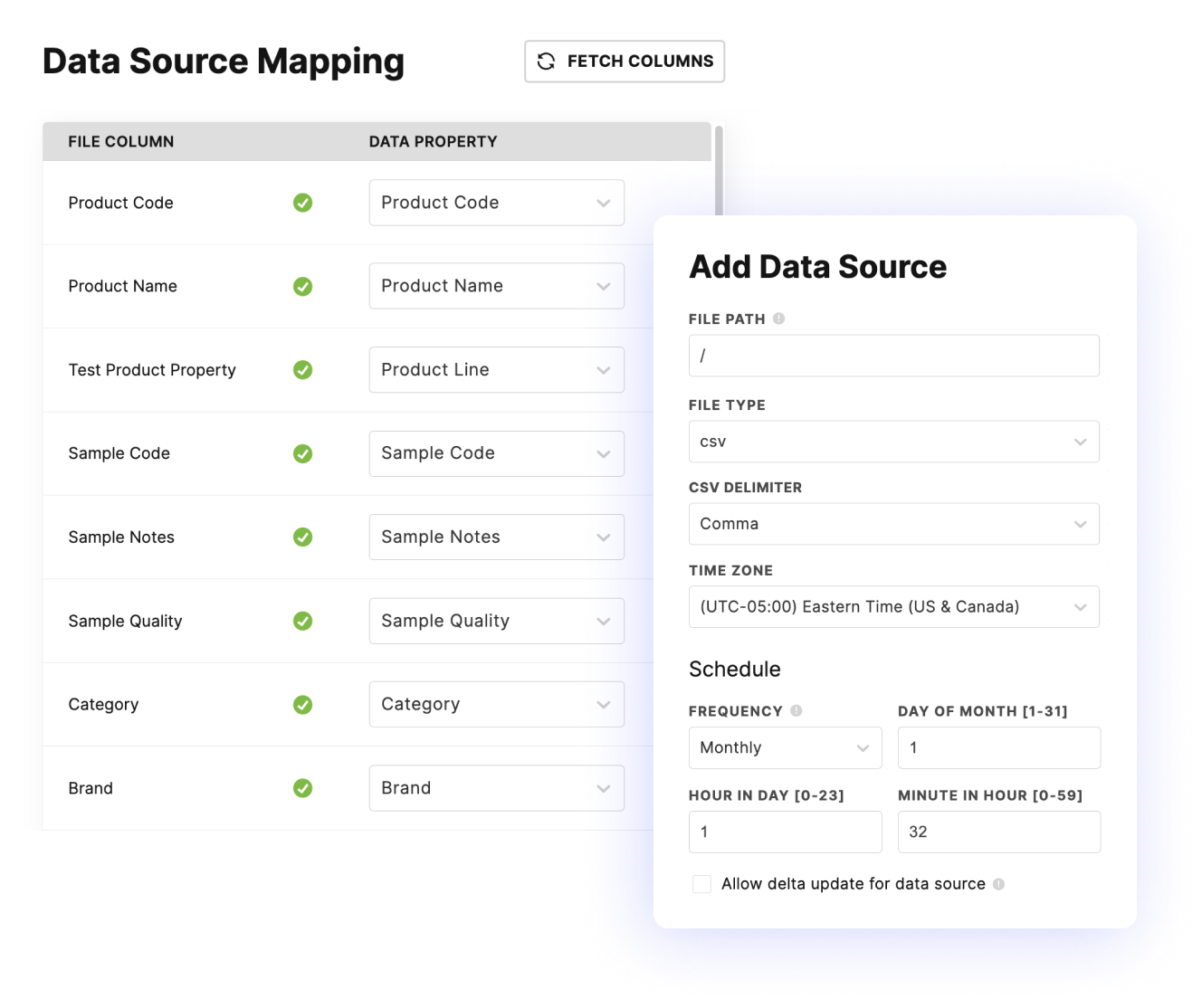Click the green checkmark beside Product Code
This screenshot has height=1008, width=1202.
coord(303,203)
